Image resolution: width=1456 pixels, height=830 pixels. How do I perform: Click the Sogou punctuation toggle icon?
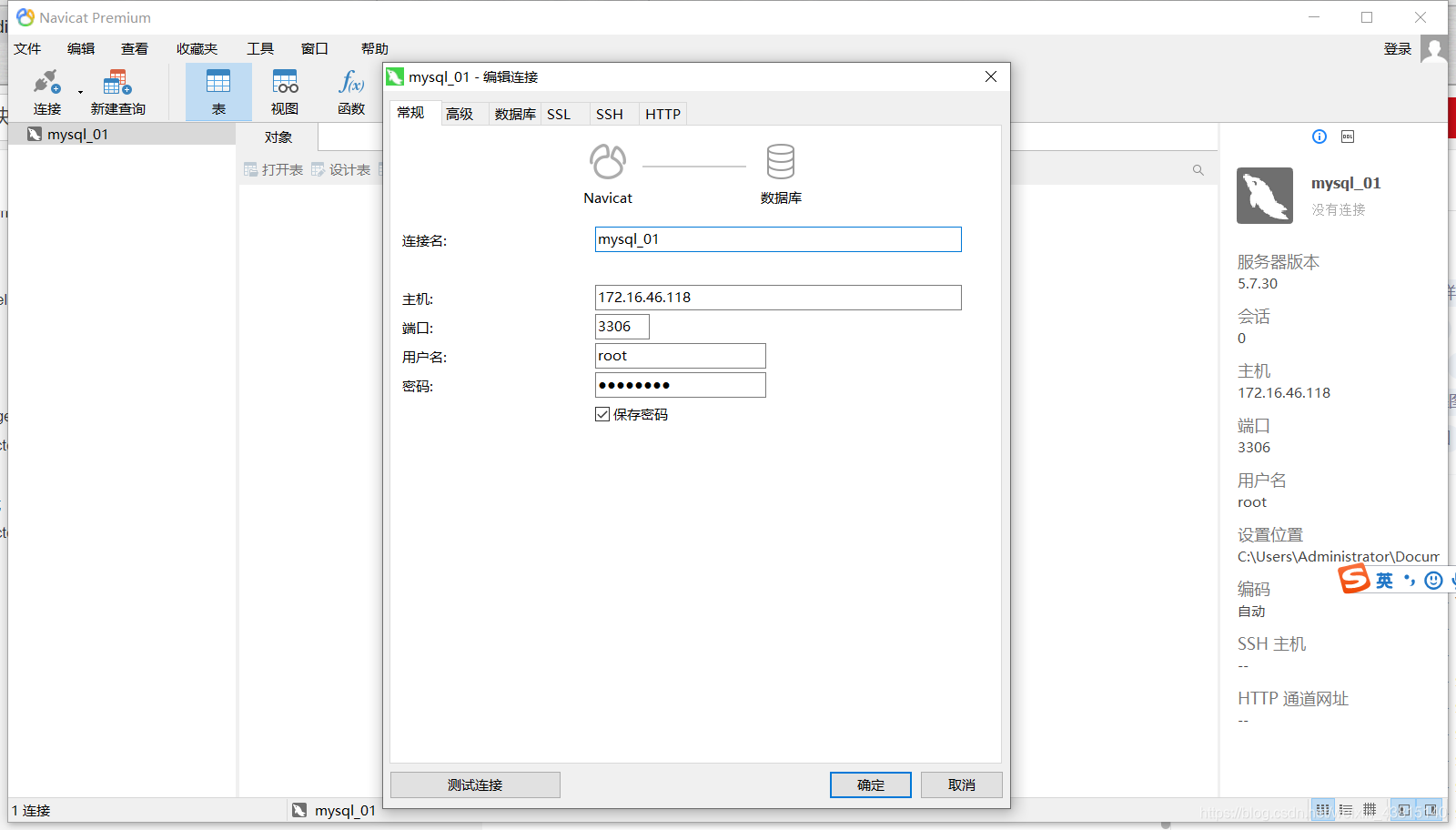(1409, 580)
